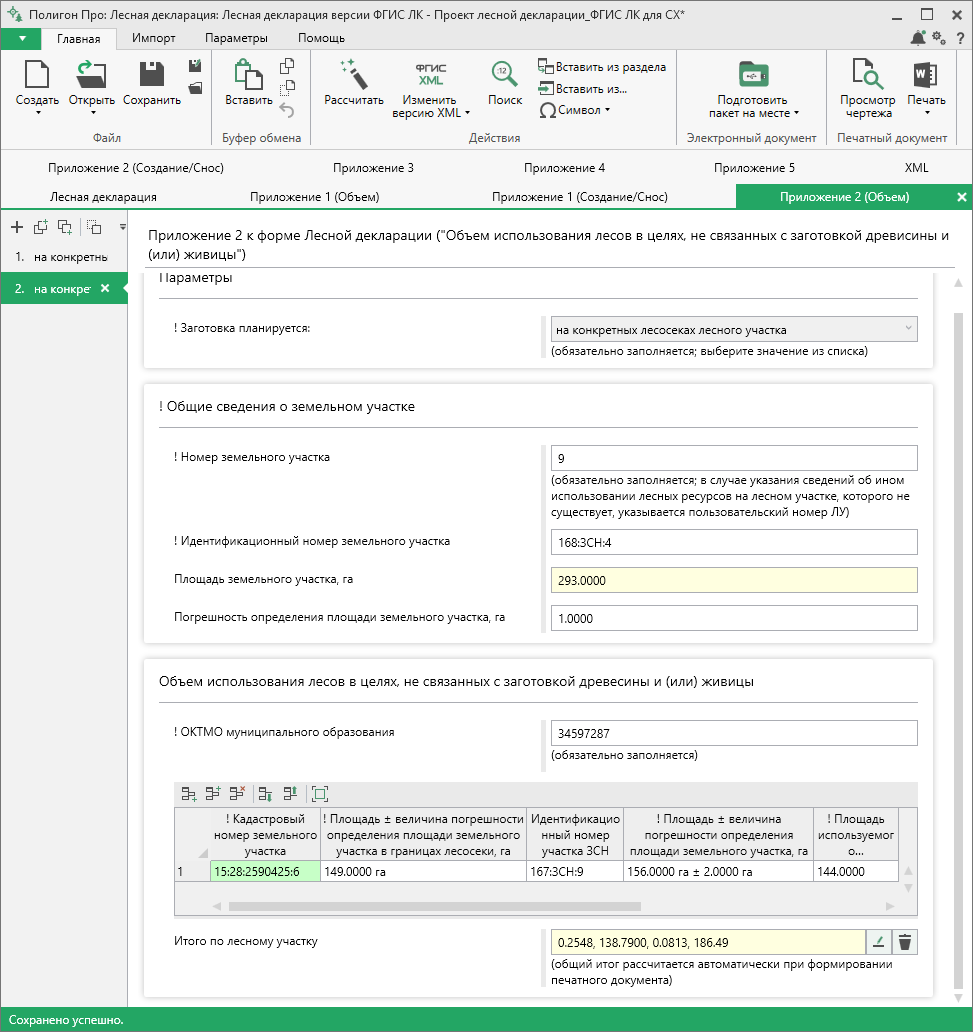Open Приложение 2 (Создание/Снос) tab
Screen dimensions: 973x1032
point(136,168)
